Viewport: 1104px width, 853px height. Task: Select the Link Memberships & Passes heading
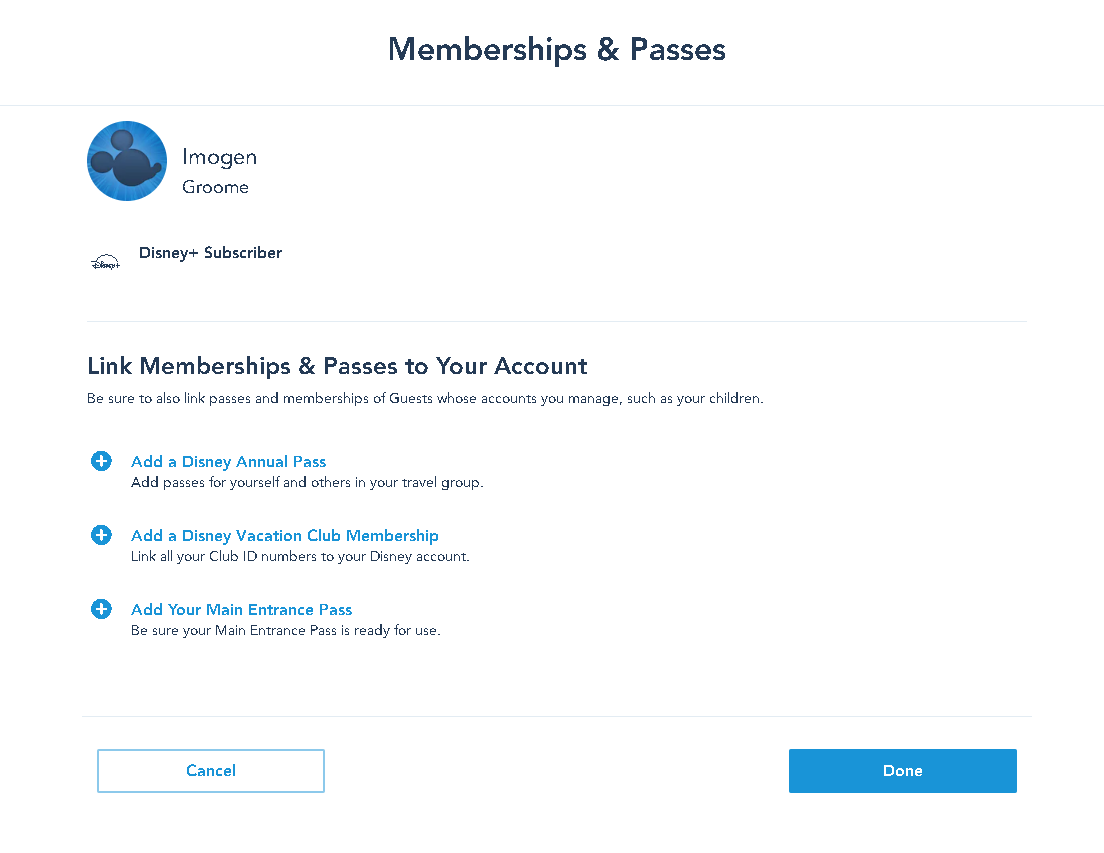337,366
